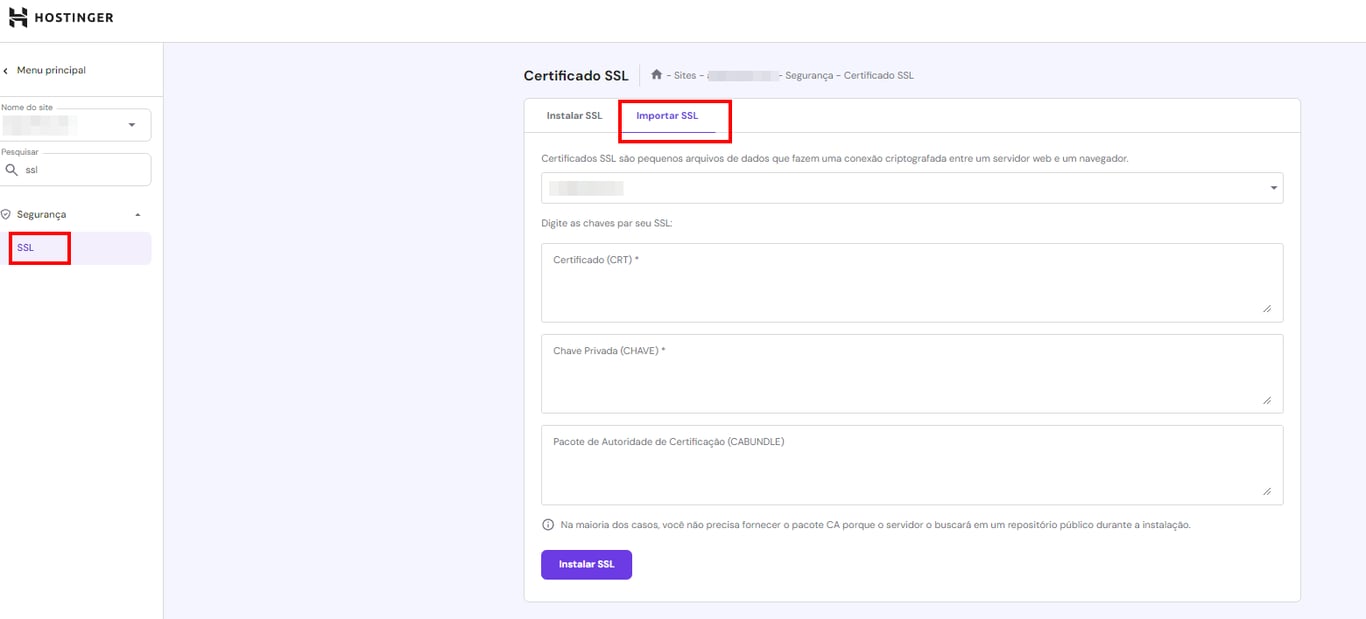Click the back chevron next to Menu principal
Screen dimensions: 1366x619
coord(8,70)
